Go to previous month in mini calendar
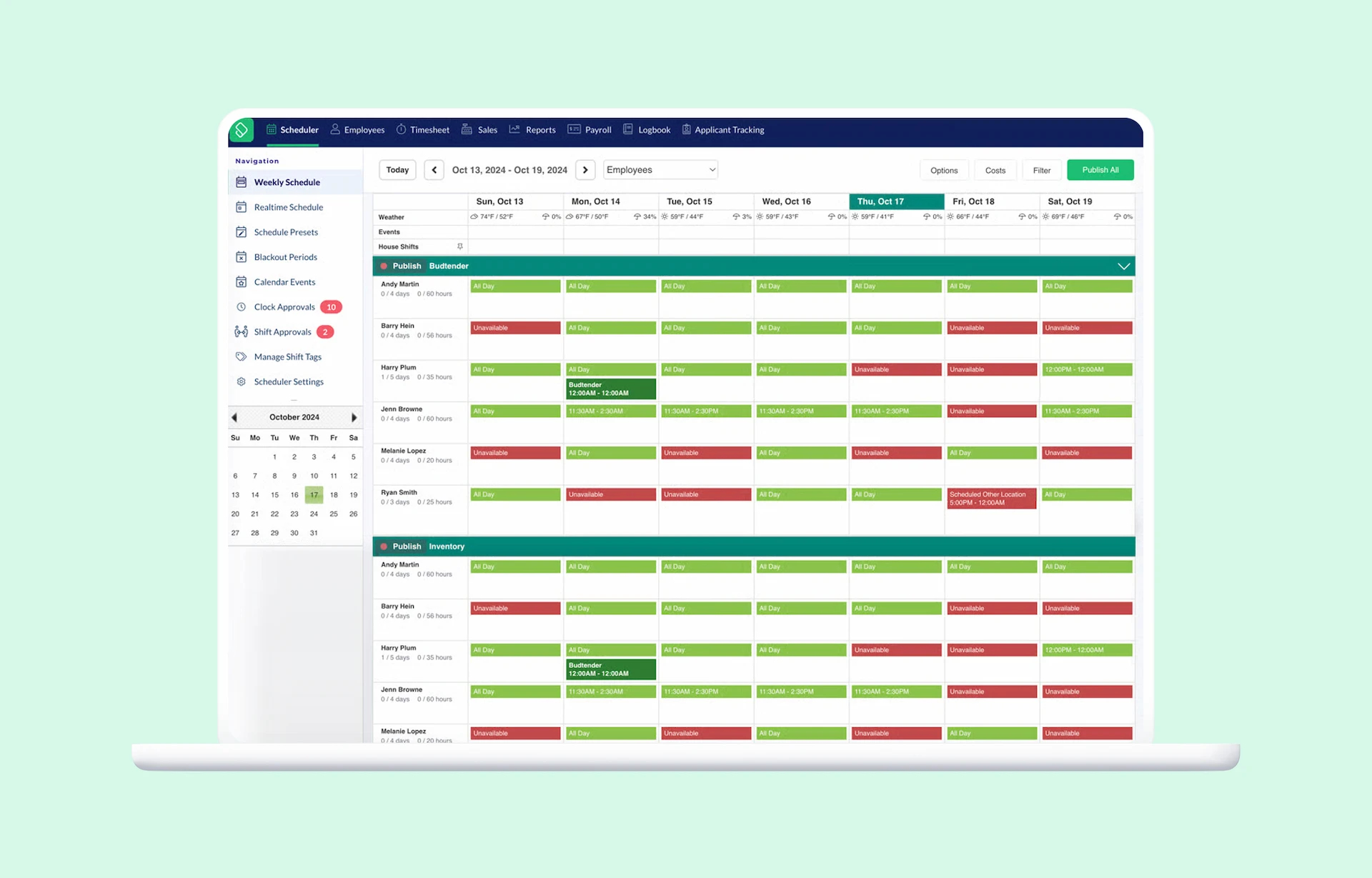The image size is (1372, 878). 234,417
